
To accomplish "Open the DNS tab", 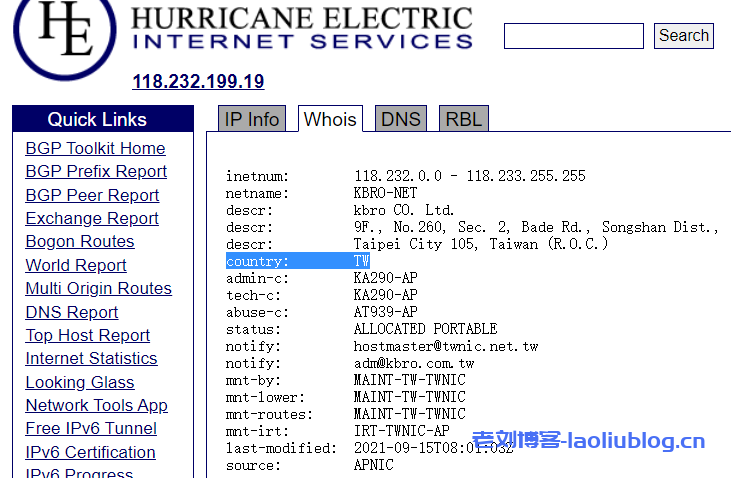I will click(401, 119).
